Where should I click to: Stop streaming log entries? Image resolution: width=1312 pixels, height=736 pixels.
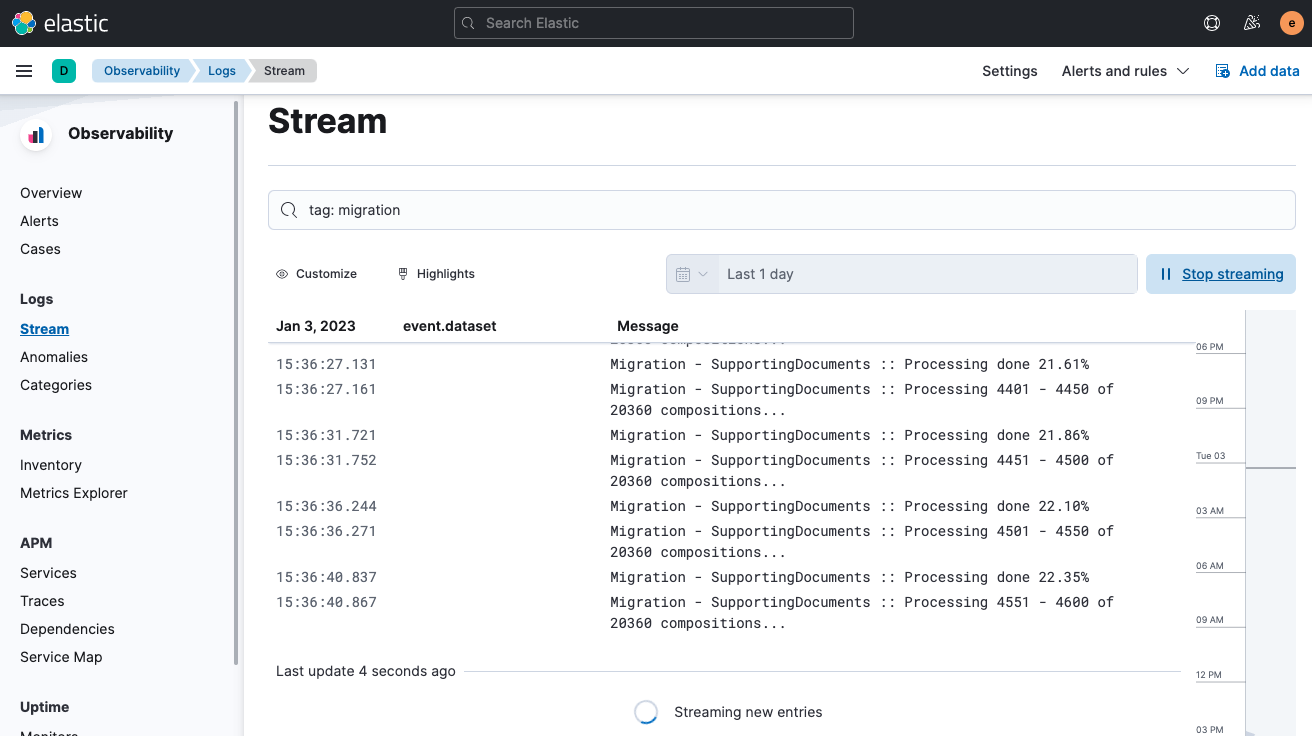tap(1221, 274)
